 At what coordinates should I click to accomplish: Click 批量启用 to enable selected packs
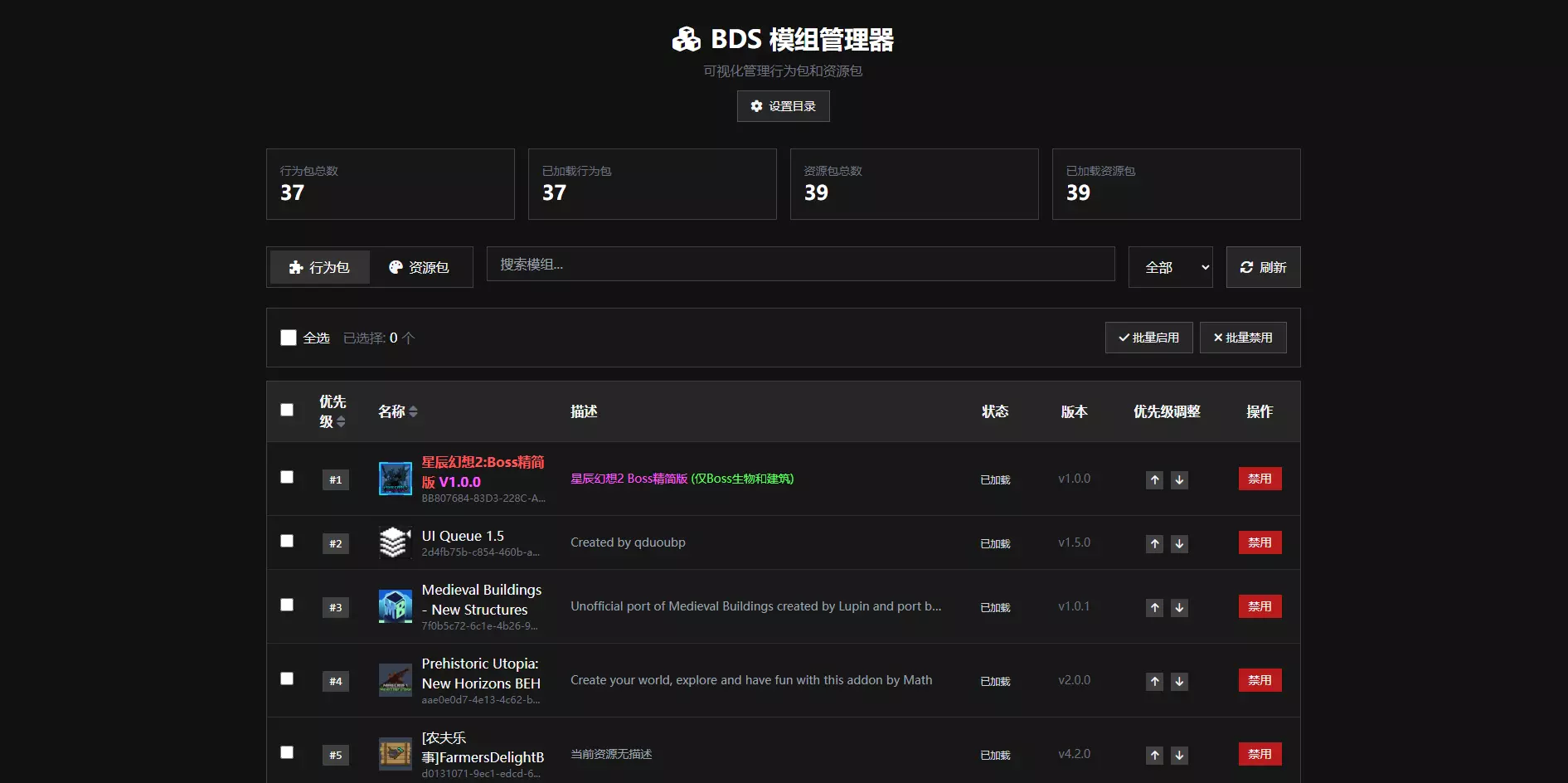[1149, 338]
